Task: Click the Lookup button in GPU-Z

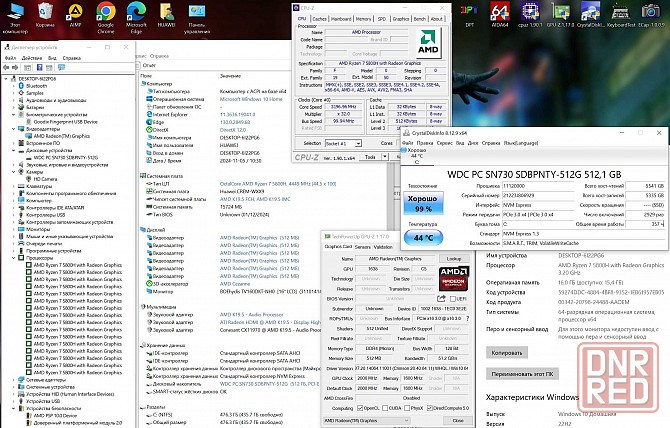Action: click(454, 259)
